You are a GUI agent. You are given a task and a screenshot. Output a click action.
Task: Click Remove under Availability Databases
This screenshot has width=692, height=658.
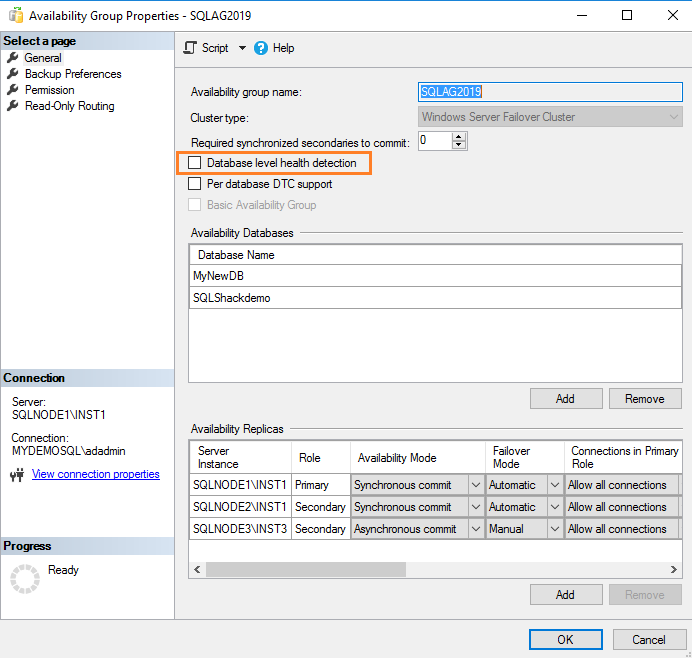[x=645, y=399]
